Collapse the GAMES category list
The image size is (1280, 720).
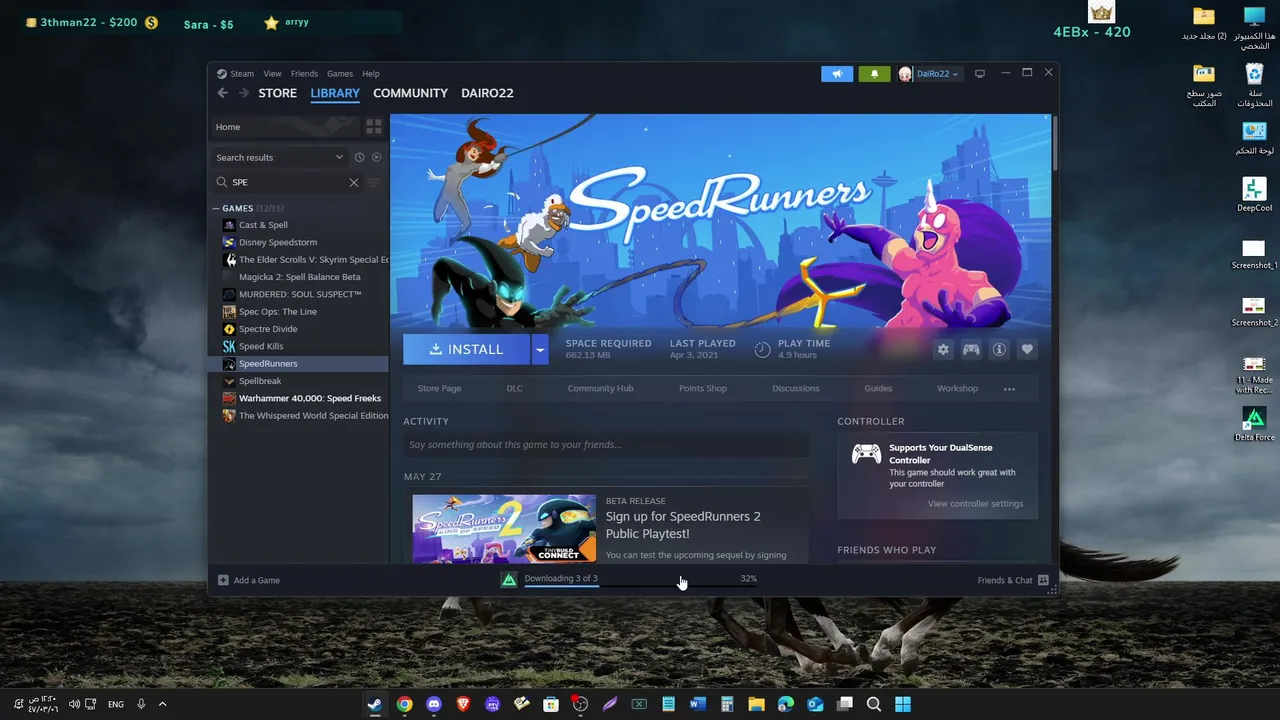click(216, 208)
